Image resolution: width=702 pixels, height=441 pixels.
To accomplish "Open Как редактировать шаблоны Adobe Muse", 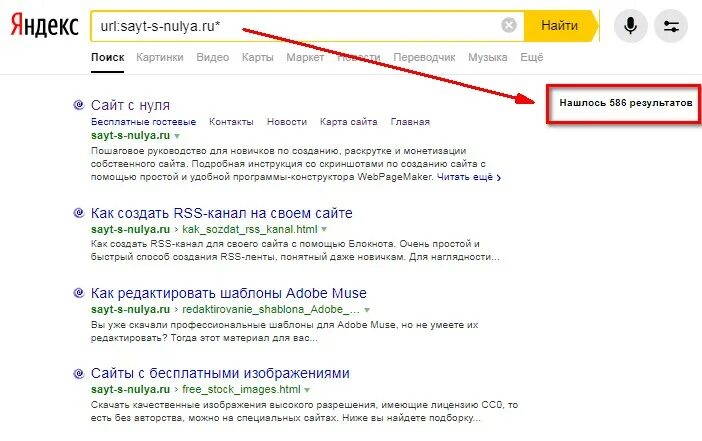I will point(229,293).
